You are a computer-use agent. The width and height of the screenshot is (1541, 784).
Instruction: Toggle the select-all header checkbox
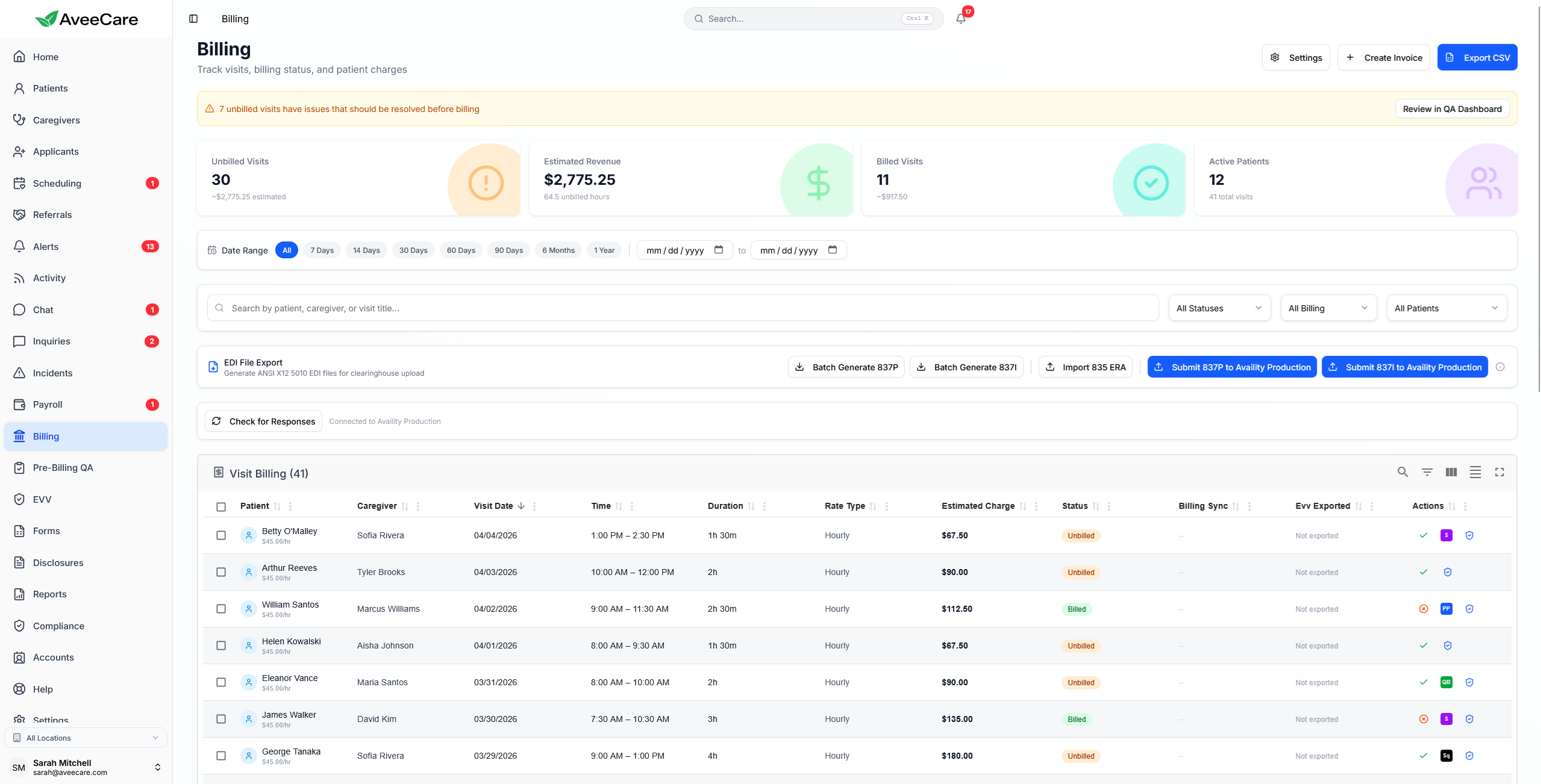[221, 506]
